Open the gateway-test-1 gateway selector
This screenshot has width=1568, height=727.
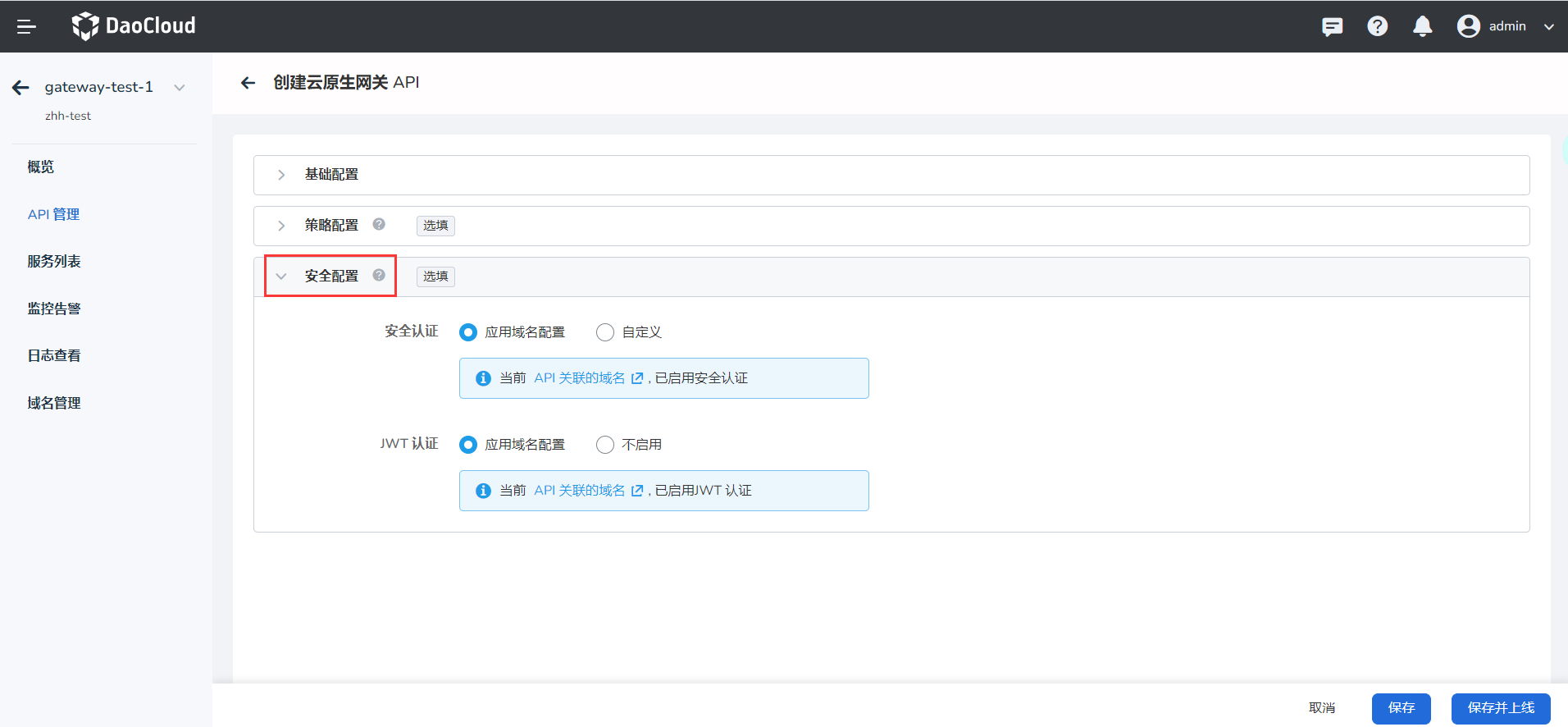click(115, 87)
